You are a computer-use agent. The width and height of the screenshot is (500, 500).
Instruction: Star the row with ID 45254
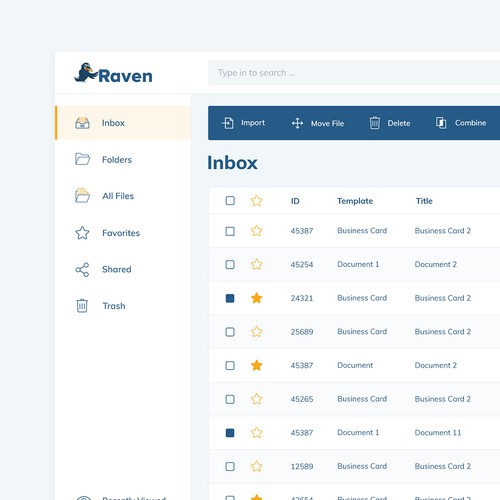pyautogui.click(x=257, y=264)
